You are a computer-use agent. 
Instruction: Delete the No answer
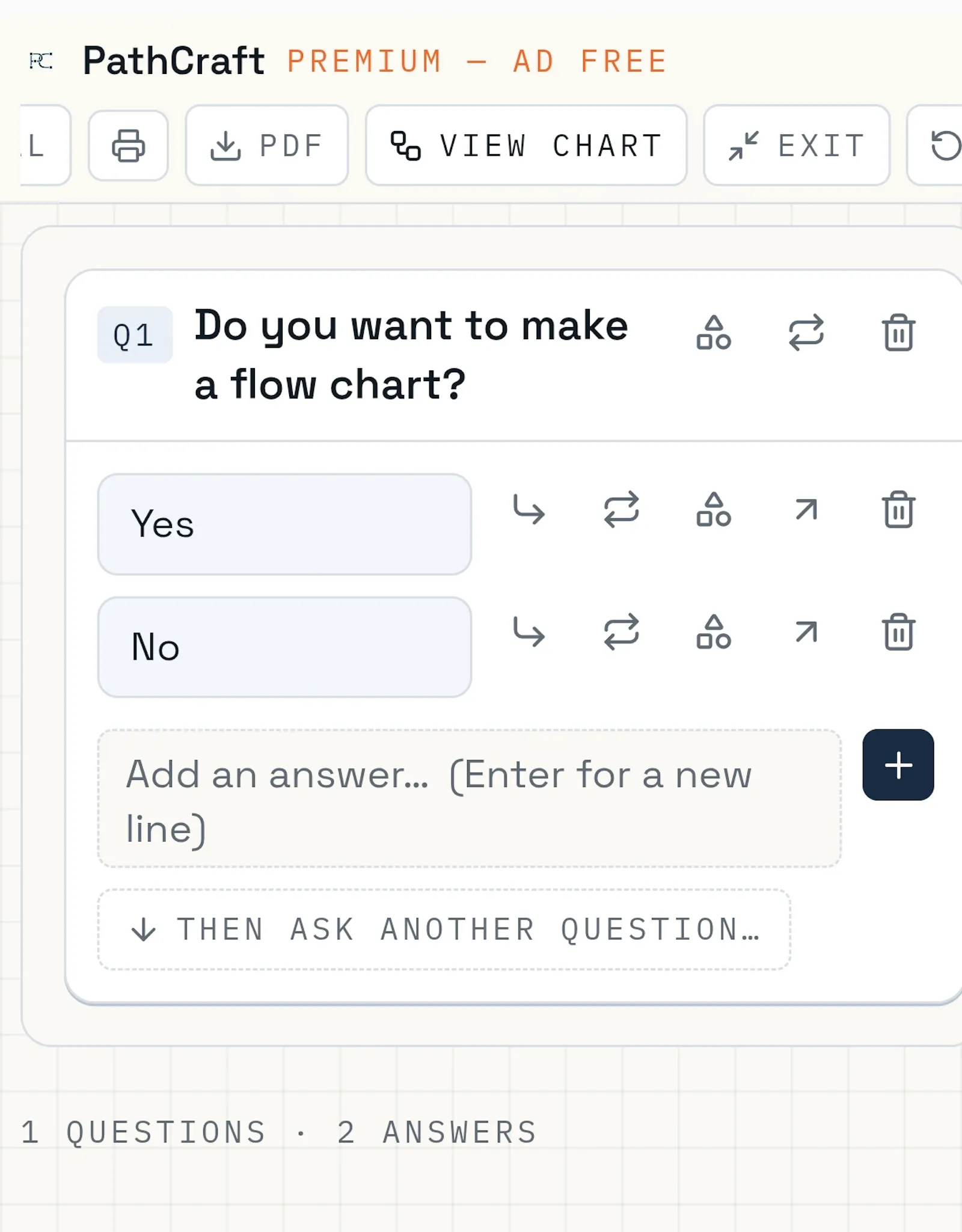898,632
